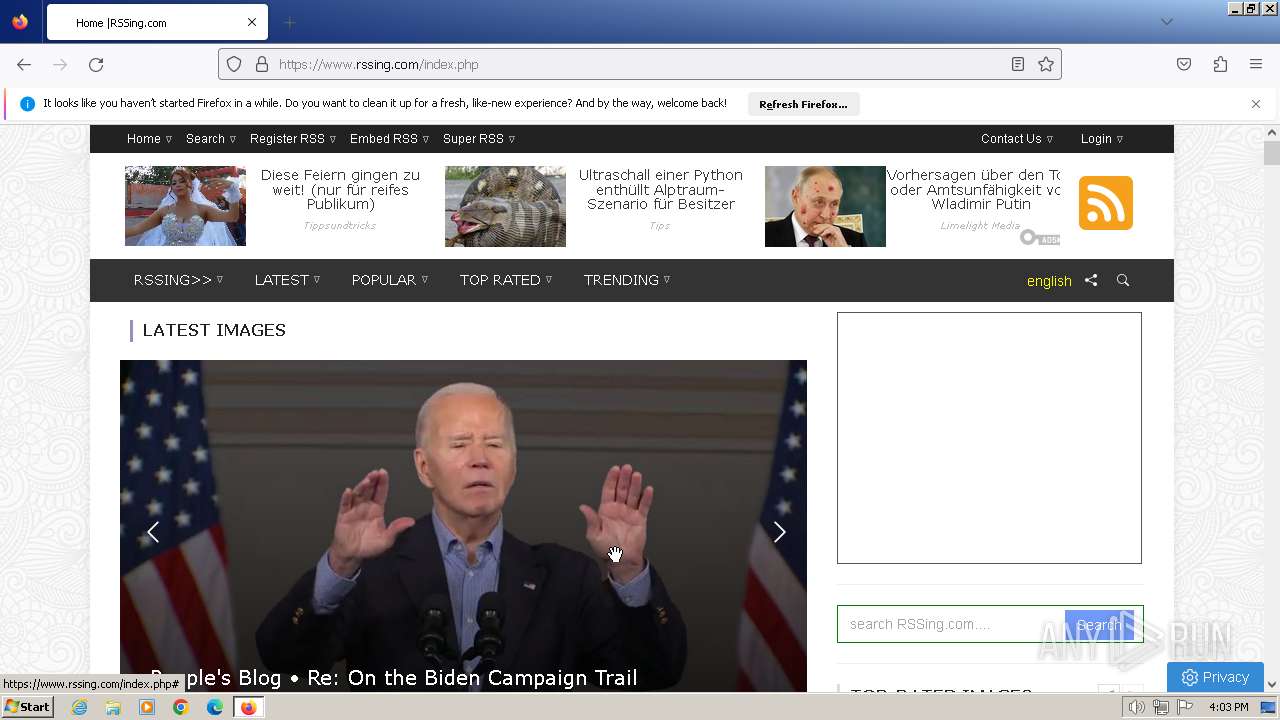Go back to the previous page
Image resolution: width=1280 pixels, height=720 pixels.
click(24, 64)
